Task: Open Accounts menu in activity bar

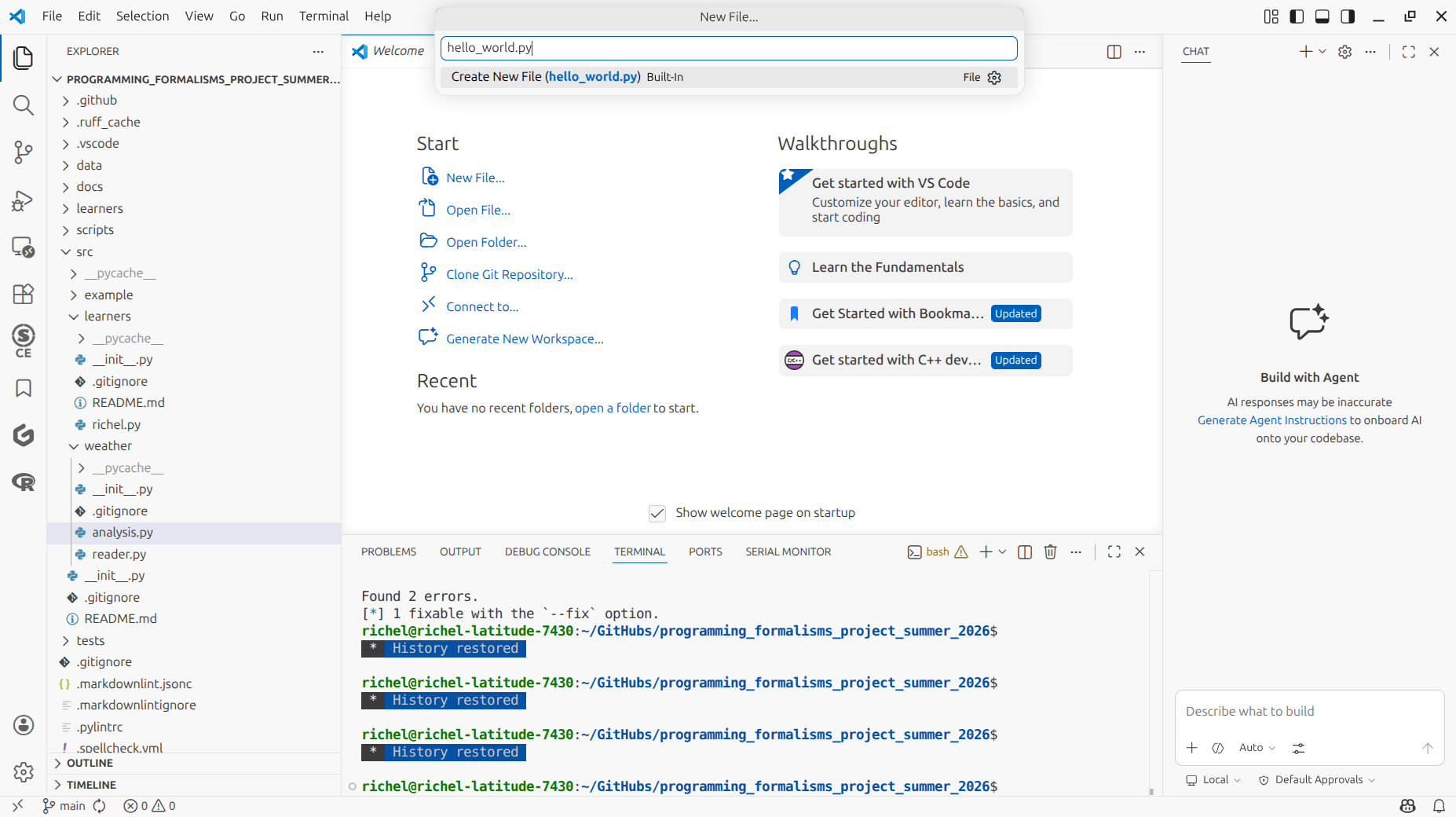Action: [24, 725]
